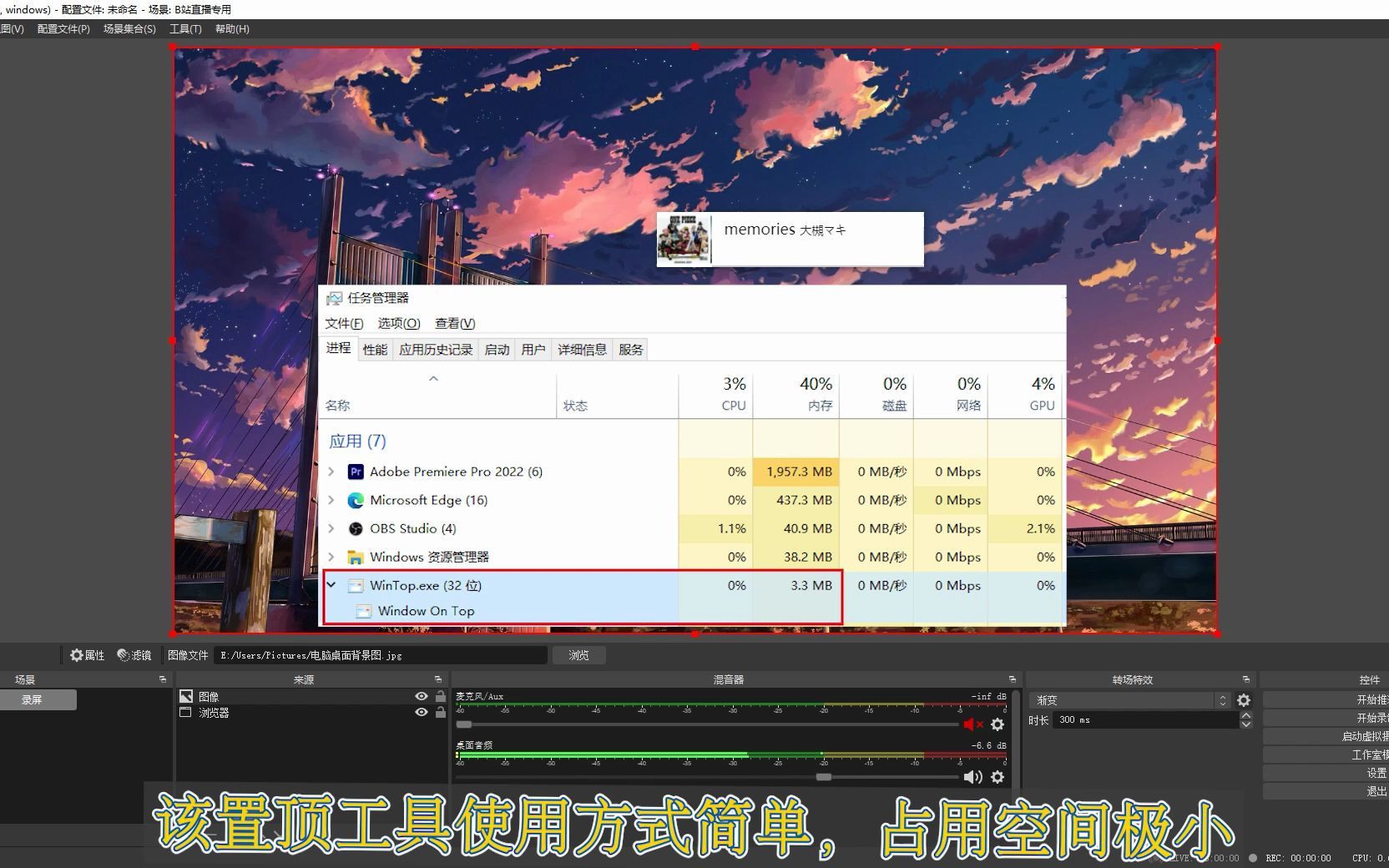Click the 工作室模式 button

[1326, 755]
